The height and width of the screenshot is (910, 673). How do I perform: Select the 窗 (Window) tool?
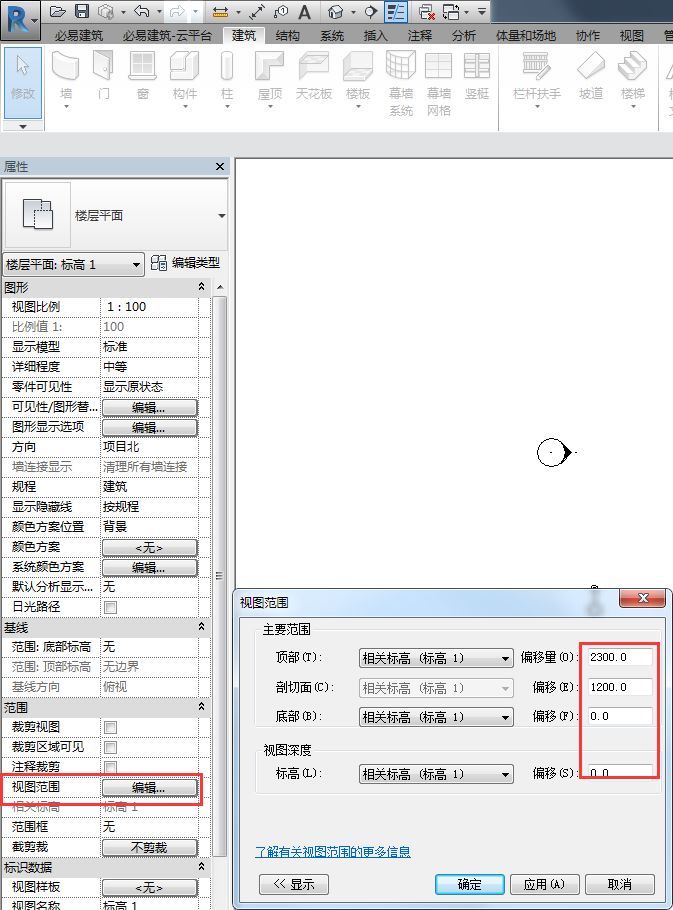pos(143,68)
